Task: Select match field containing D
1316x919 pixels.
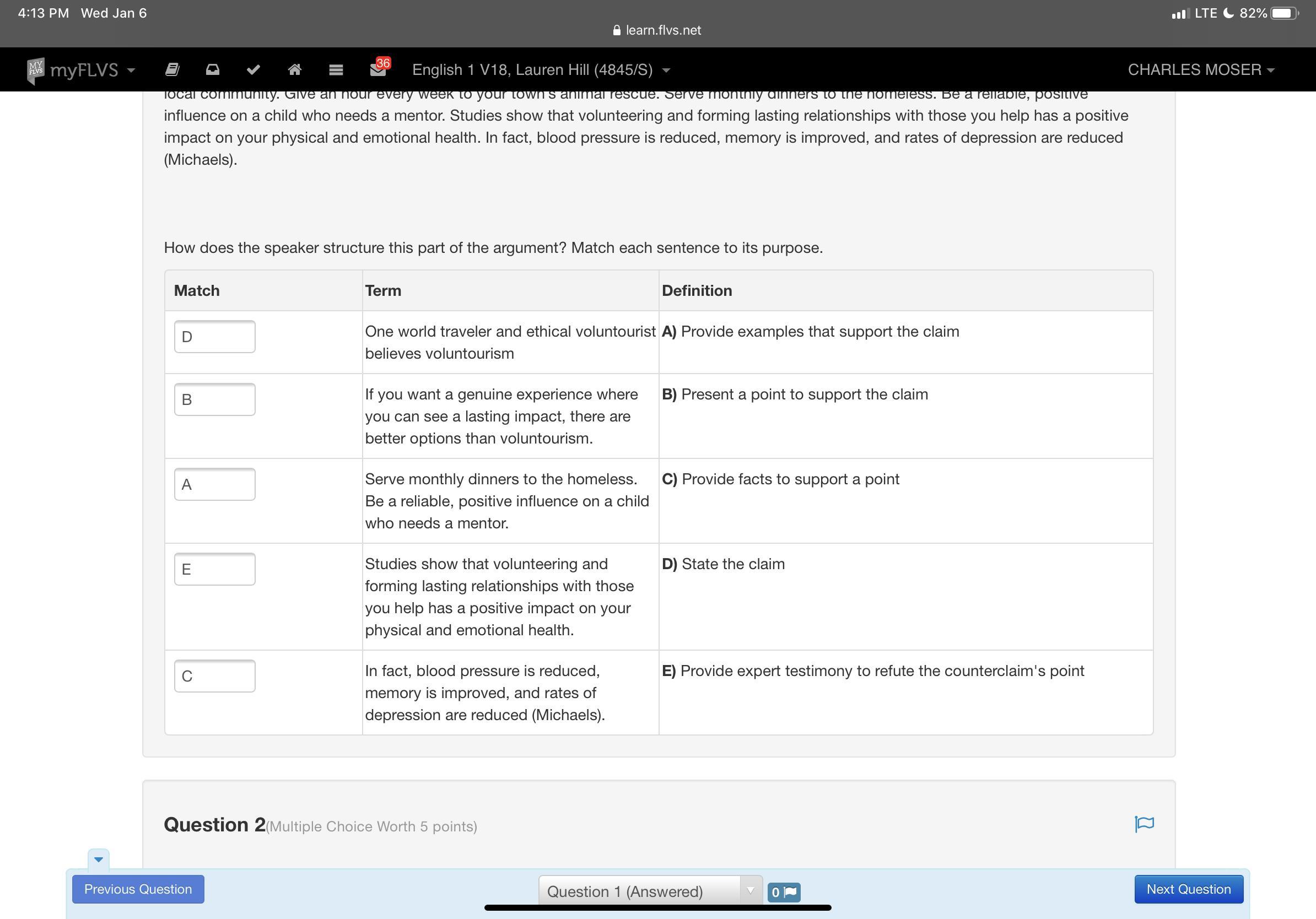Action: coord(214,337)
